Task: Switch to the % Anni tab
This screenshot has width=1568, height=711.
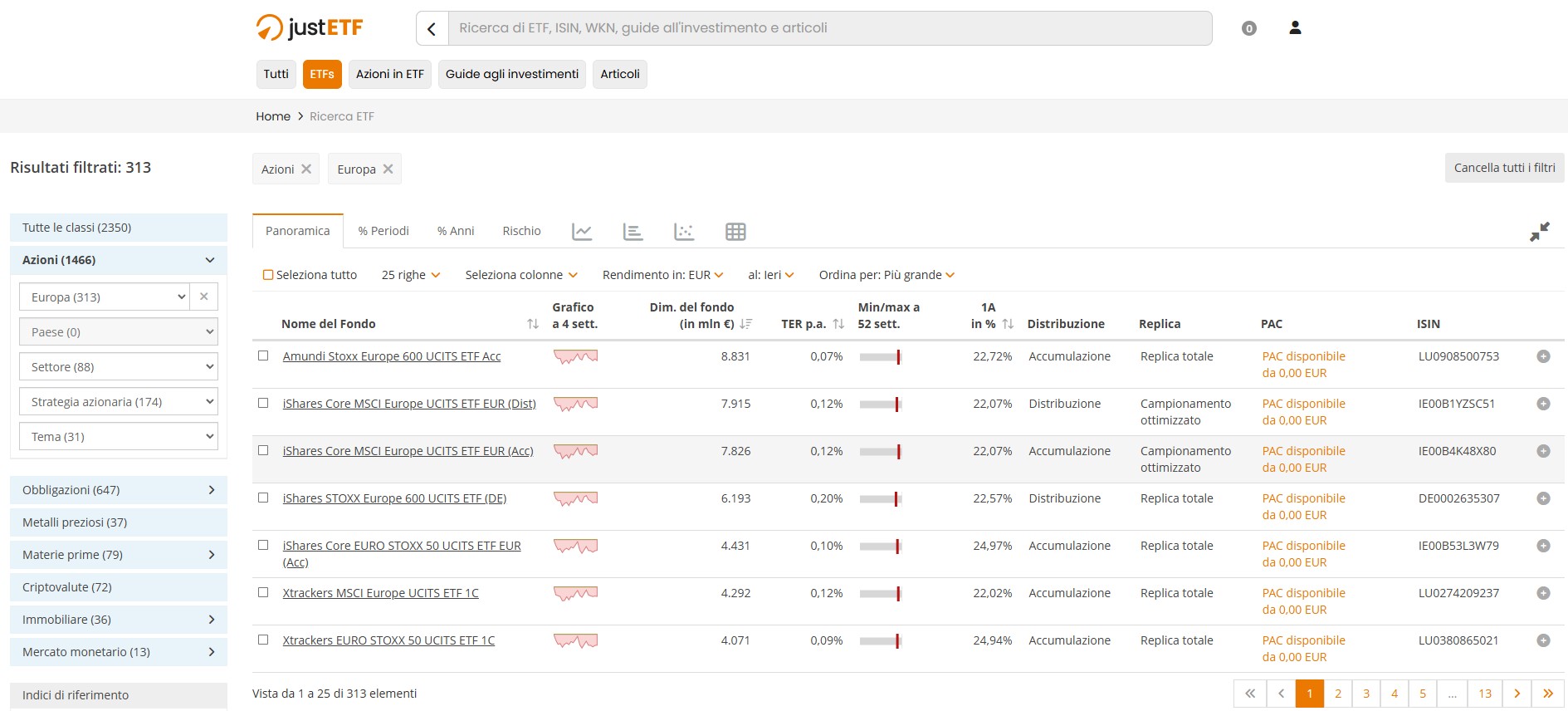Action: pos(456,231)
